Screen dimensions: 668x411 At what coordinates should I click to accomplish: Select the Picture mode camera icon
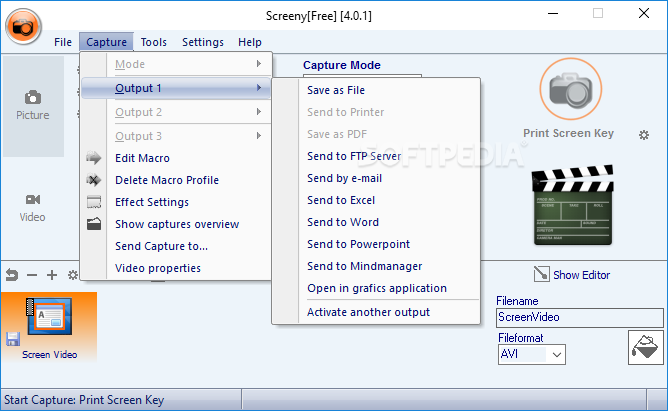[x=33, y=98]
